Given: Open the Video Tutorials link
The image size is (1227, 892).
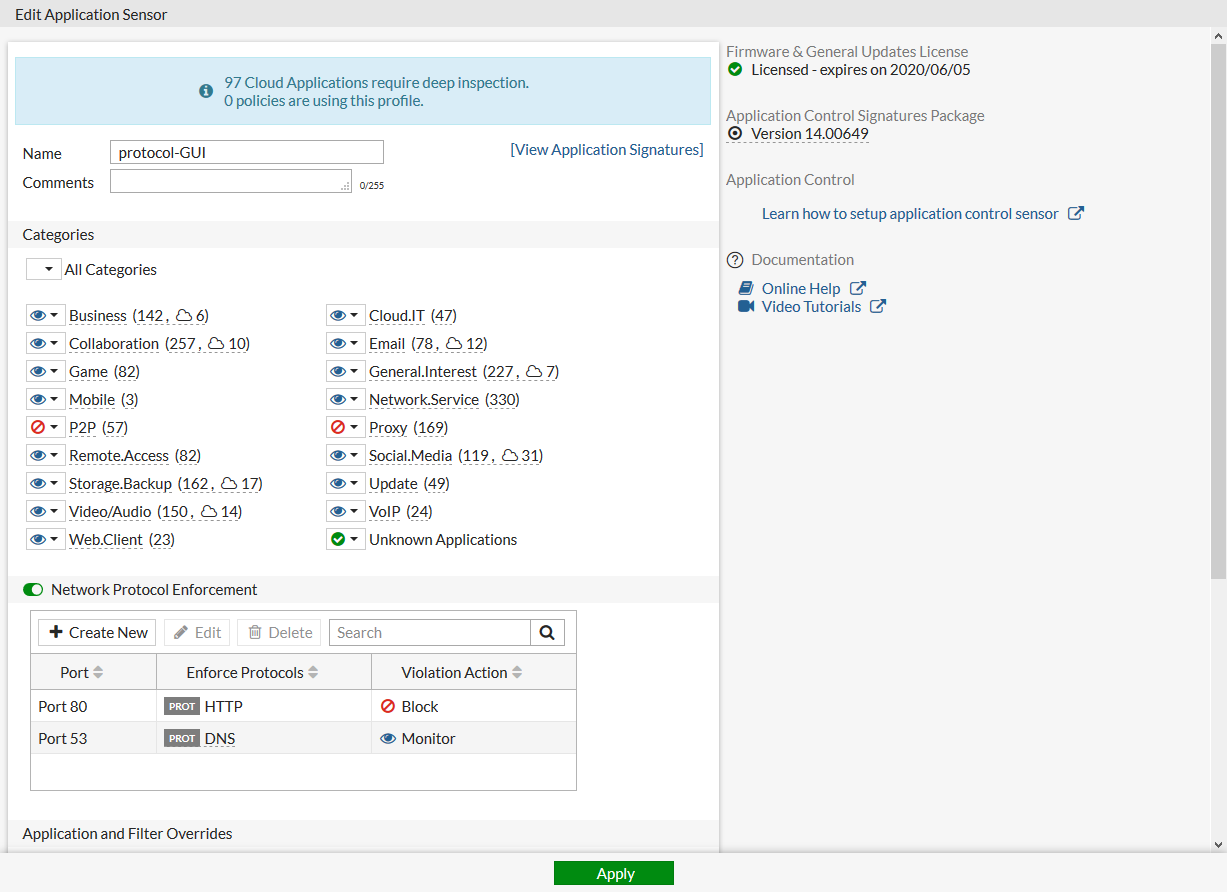Looking at the screenshot, I should (811, 306).
